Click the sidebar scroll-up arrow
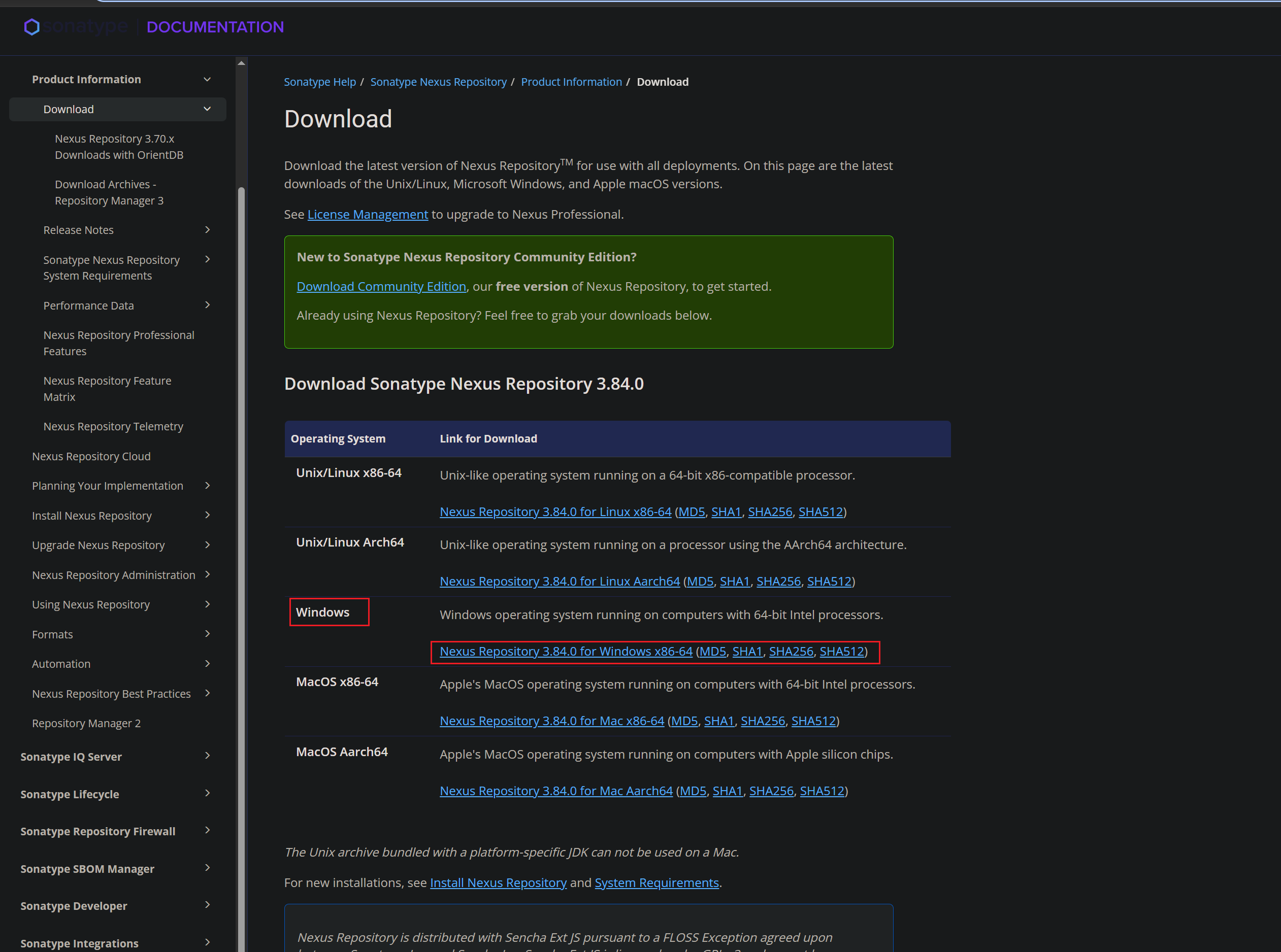Image resolution: width=1281 pixels, height=952 pixels. (x=242, y=63)
